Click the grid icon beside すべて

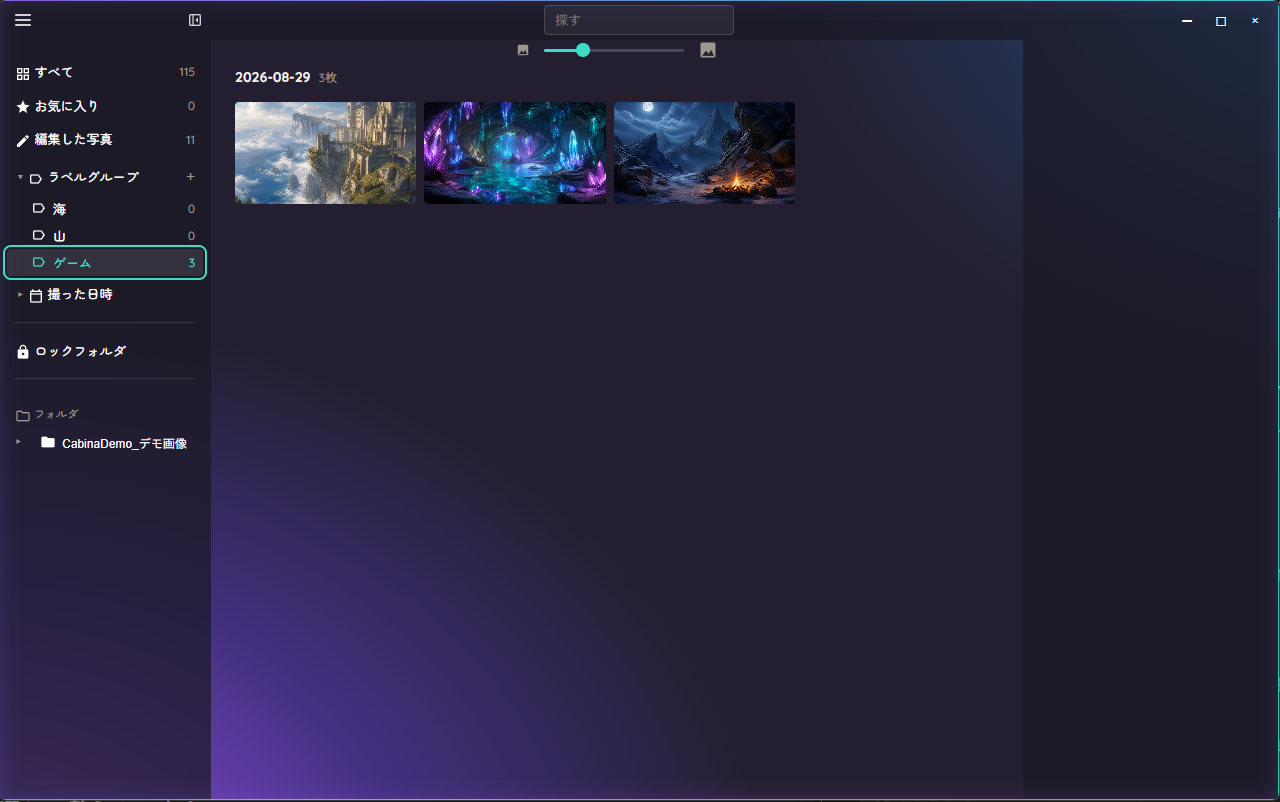[x=23, y=73]
